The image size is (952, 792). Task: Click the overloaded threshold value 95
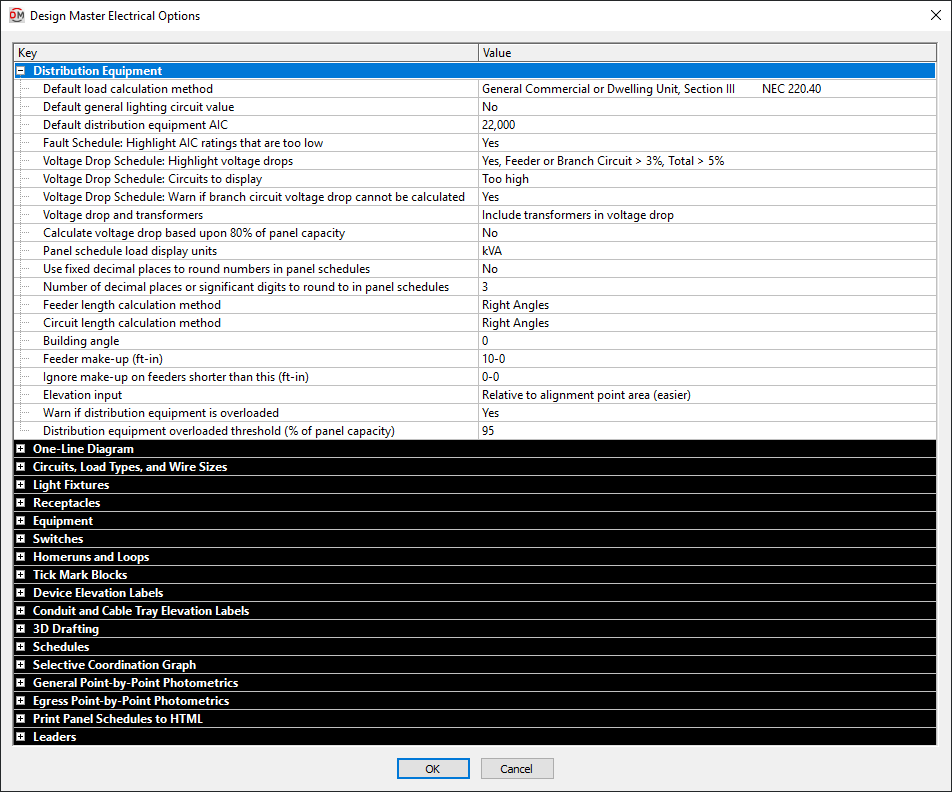707,431
